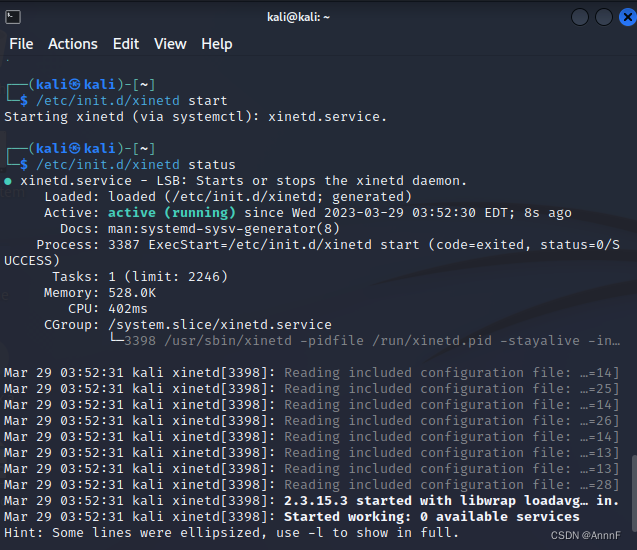The width and height of the screenshot is (637, 550).
Task: Click the log line ending in '=28]'
Action: 312,485
